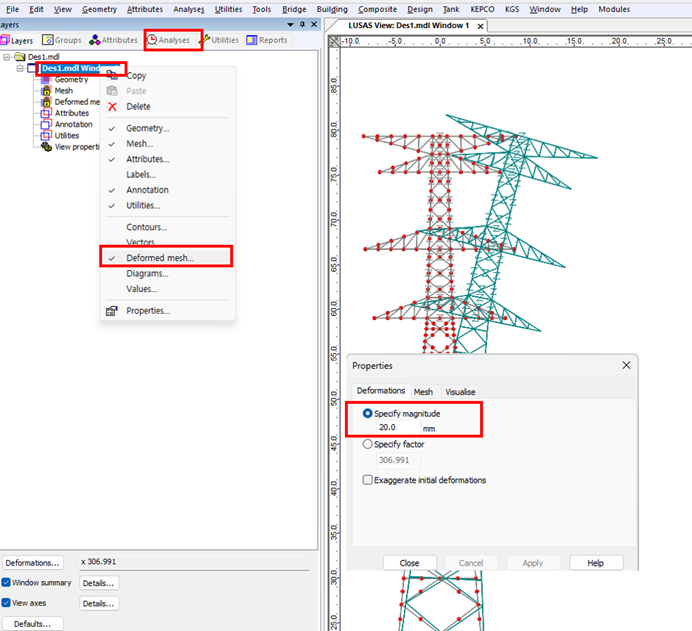Select the Specify factor radio button
The image size is (692, 631).
368,444
